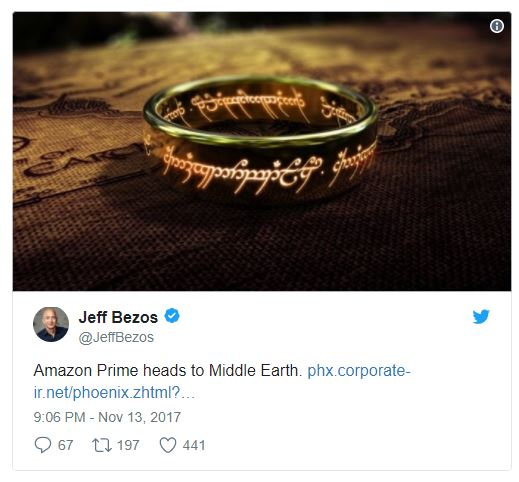Click the Amazon Prime heads to Middle Earth text
Image resolution: width=519 pixels, height=482 pixels.
tap(168, 370)
